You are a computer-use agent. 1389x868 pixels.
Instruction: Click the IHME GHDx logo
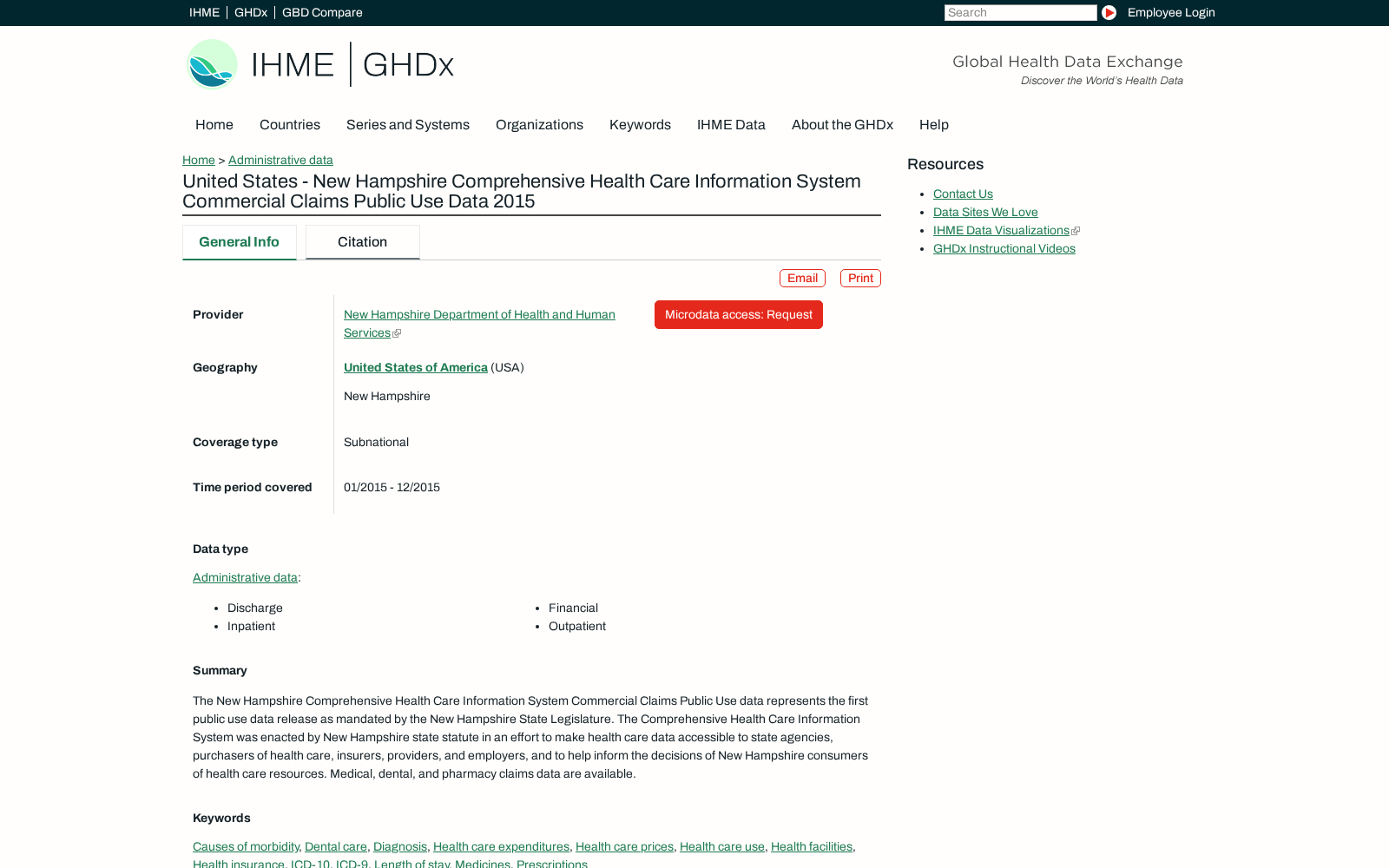click(x=320, y=64)
